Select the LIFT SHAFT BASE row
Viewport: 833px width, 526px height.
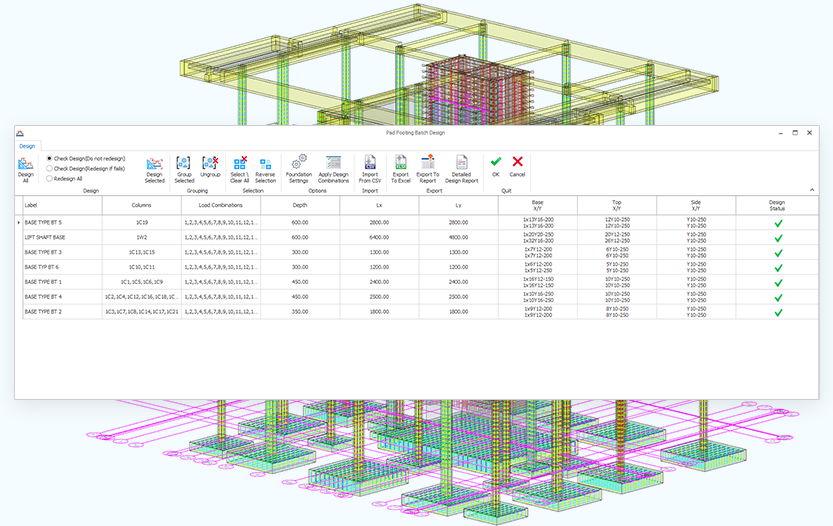click(x=420, y=237)
